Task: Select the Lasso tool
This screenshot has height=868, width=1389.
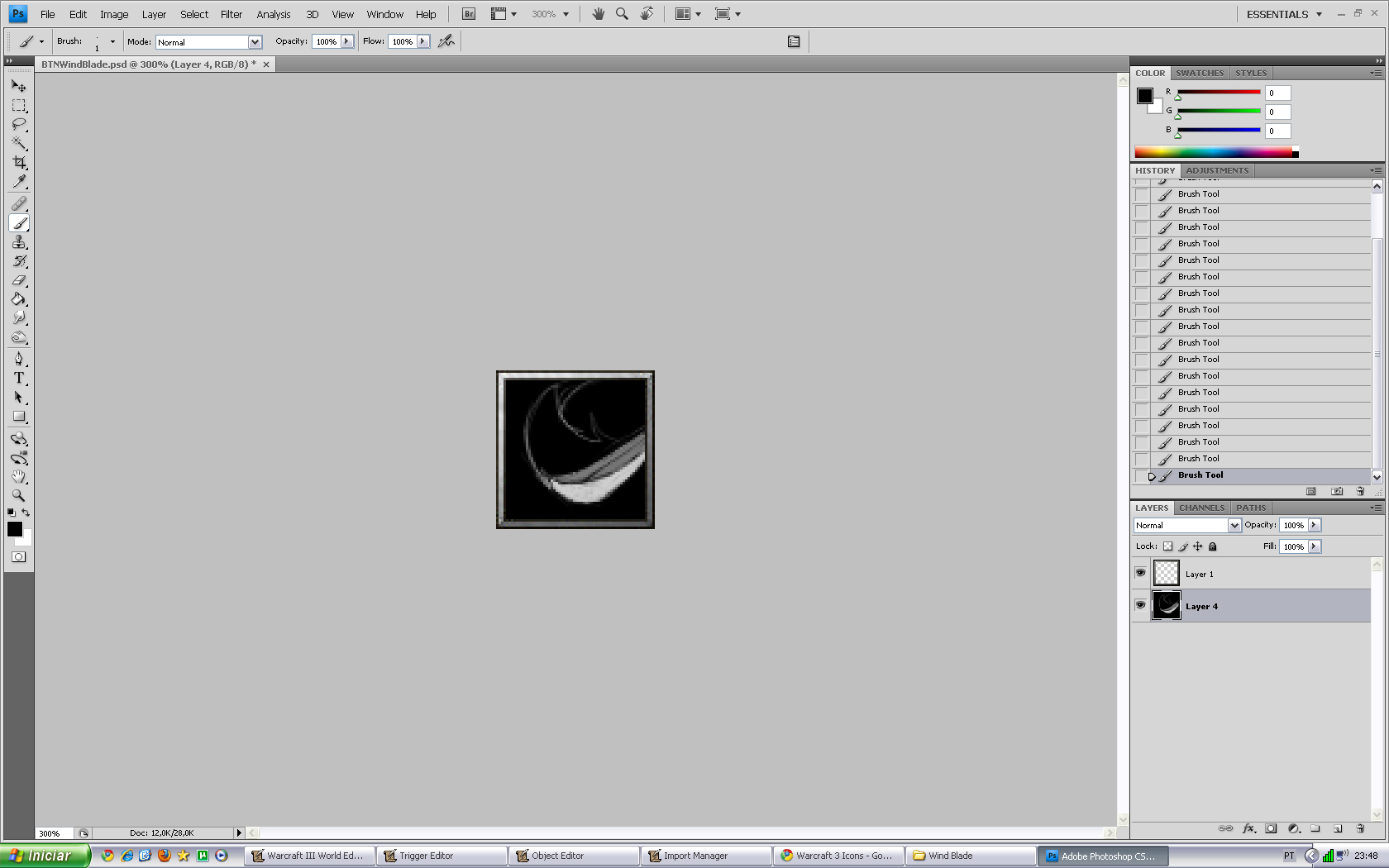Action: tap(19, 124)
